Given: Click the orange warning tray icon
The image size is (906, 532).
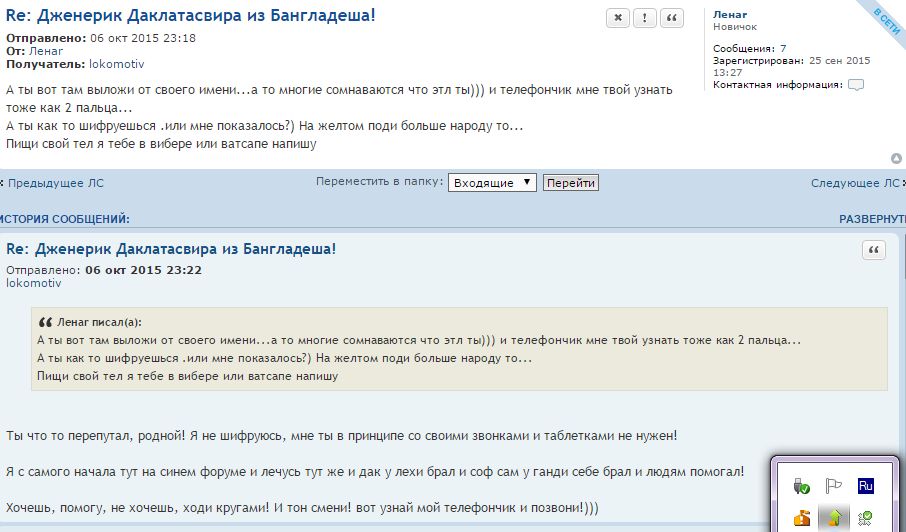Looking at the screenshot, I should 801,517.
